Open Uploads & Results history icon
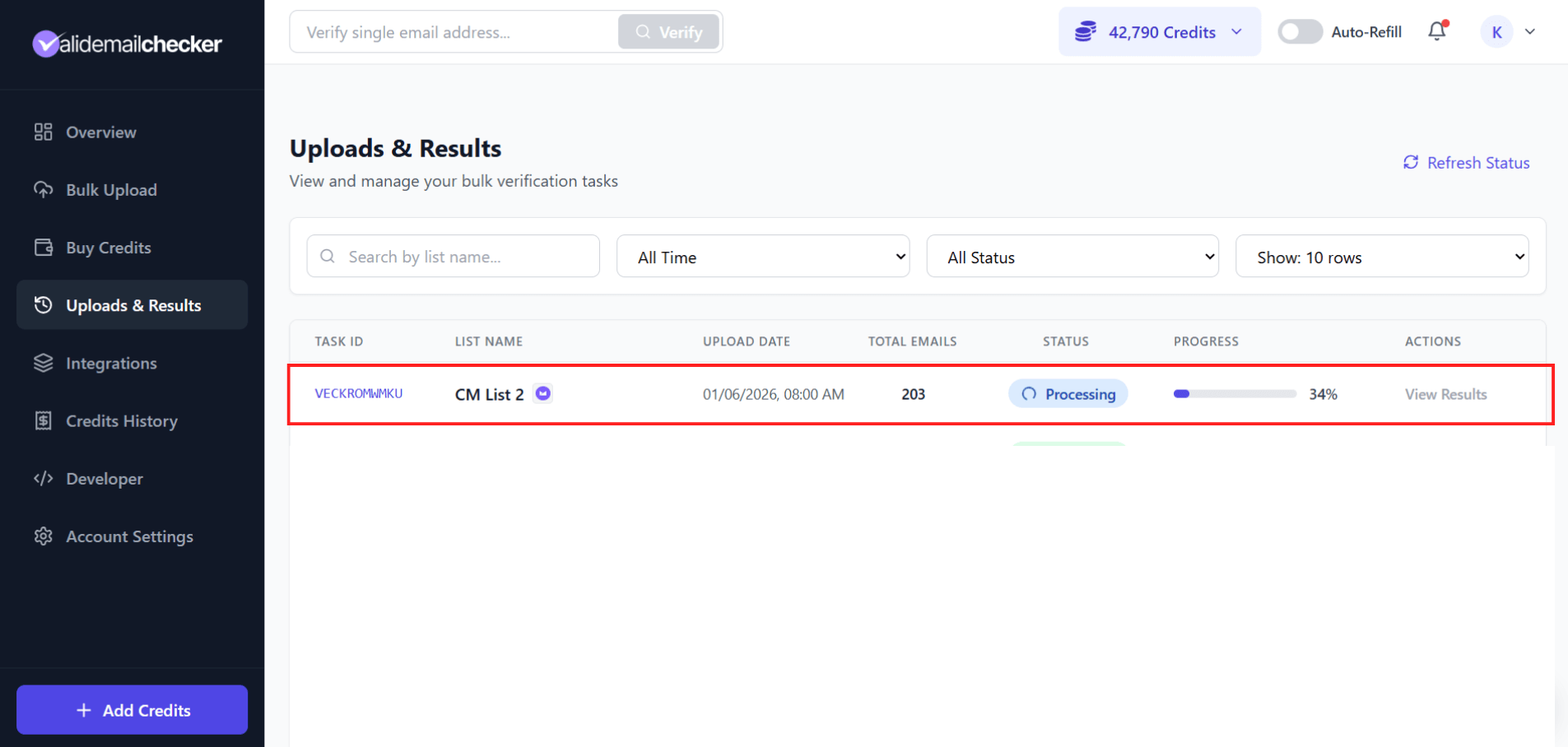The height and width of the screenshot is (747, 1568). tap(44, 304)
